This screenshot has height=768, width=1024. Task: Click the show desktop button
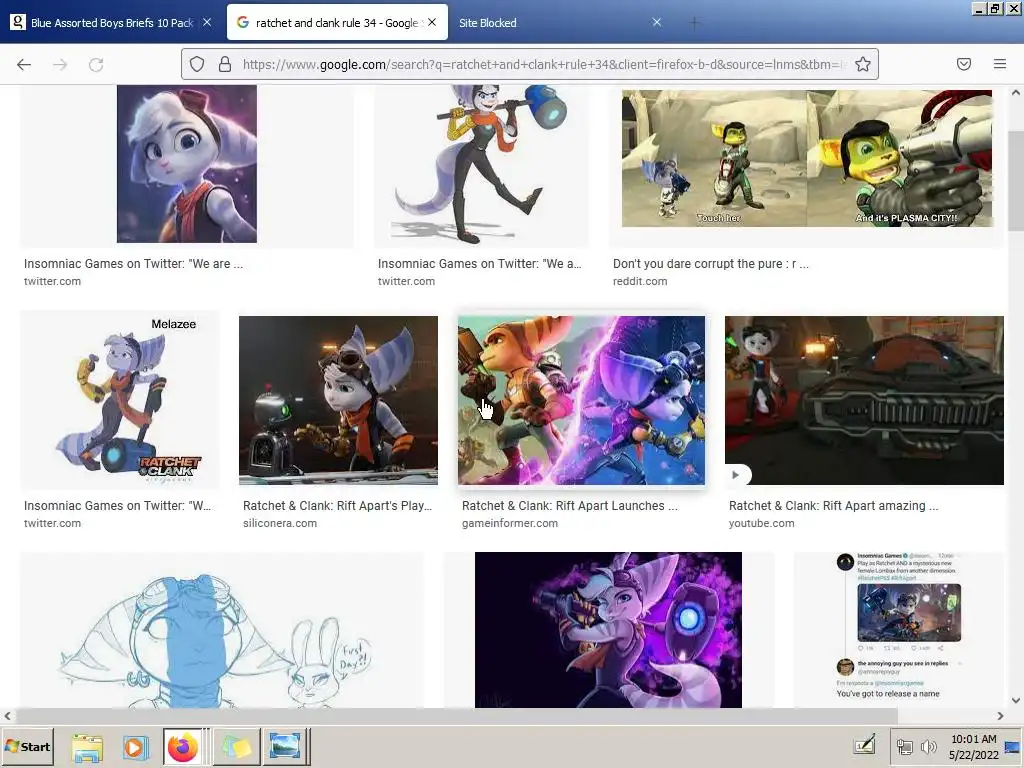(x=1013, y=746)
